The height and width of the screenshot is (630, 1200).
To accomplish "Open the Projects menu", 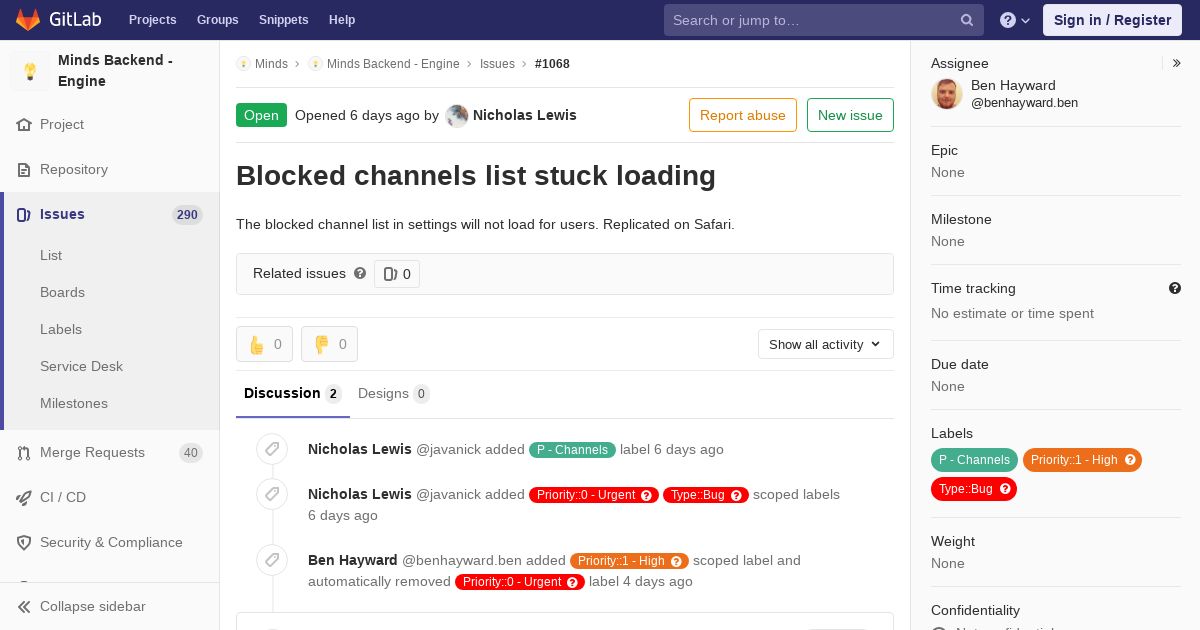I will [153, 20].
